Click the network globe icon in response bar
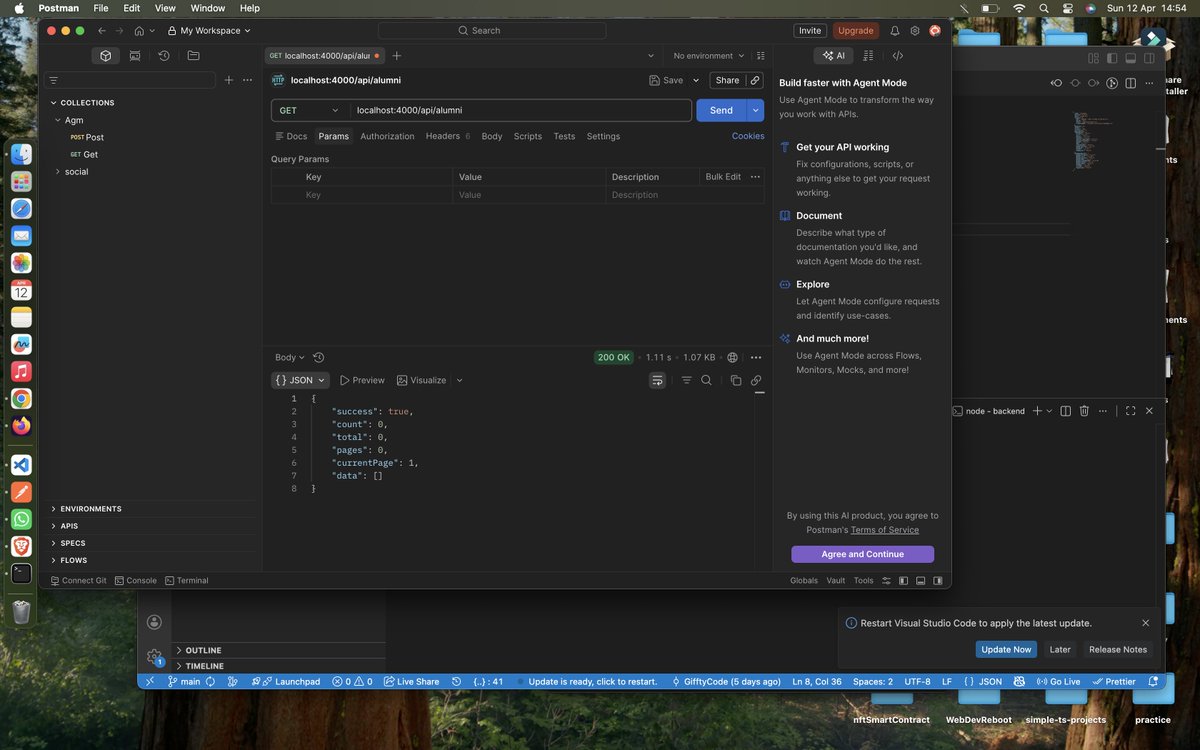Image resolution: width=1200 pixels, height=750 pixels. click(733, 357)
